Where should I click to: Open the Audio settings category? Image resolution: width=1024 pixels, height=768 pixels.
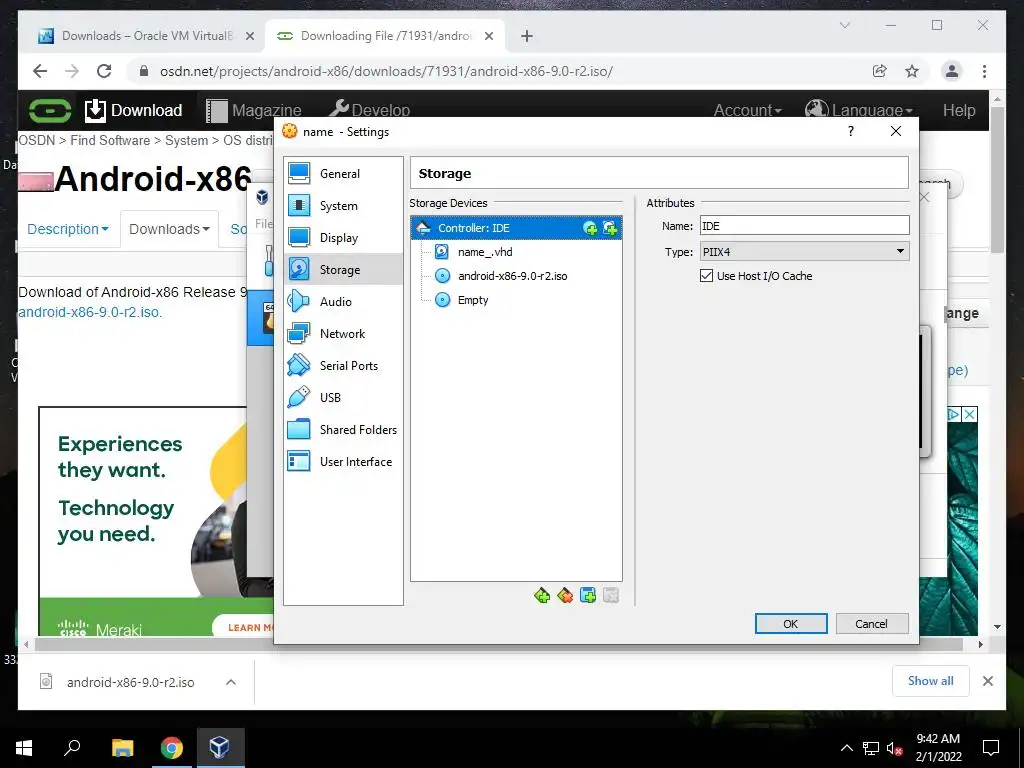pos(344,302)
